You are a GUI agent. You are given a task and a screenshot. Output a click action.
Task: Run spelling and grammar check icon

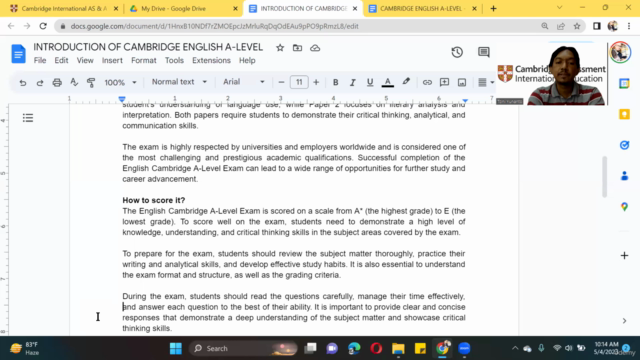(x=74, y=82)
